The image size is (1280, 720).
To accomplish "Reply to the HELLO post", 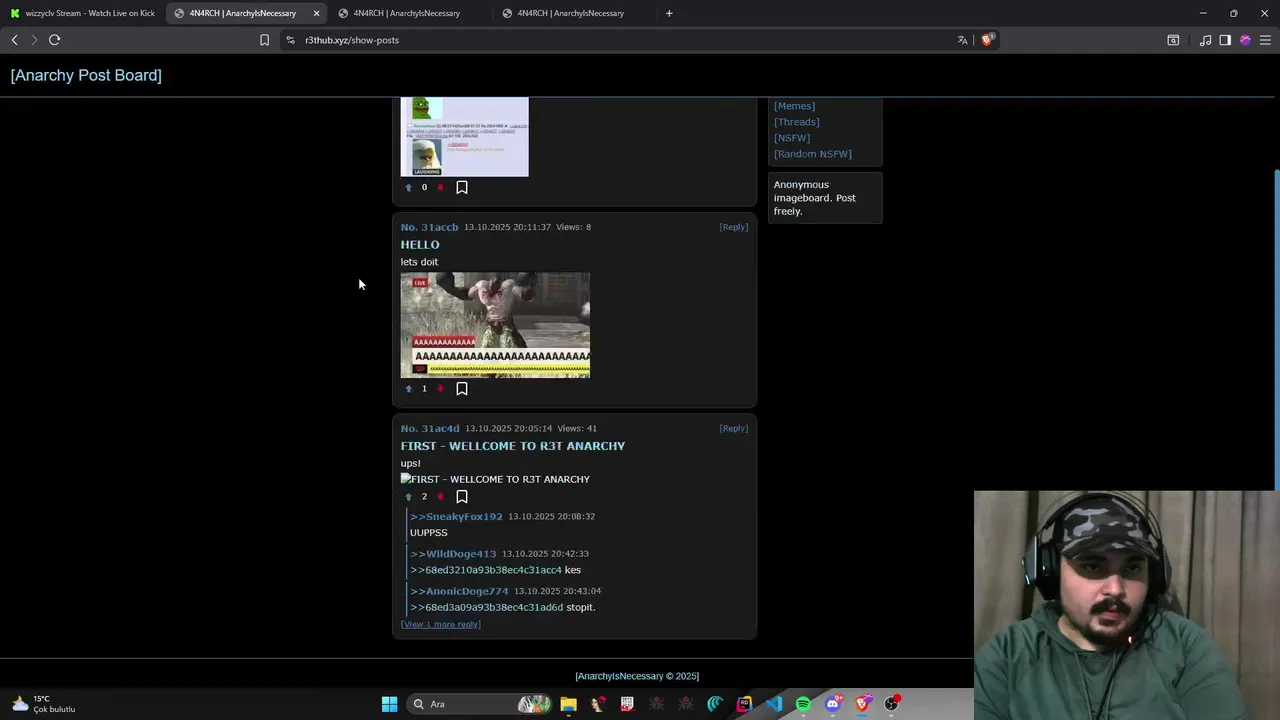I will tap(734, 227).
